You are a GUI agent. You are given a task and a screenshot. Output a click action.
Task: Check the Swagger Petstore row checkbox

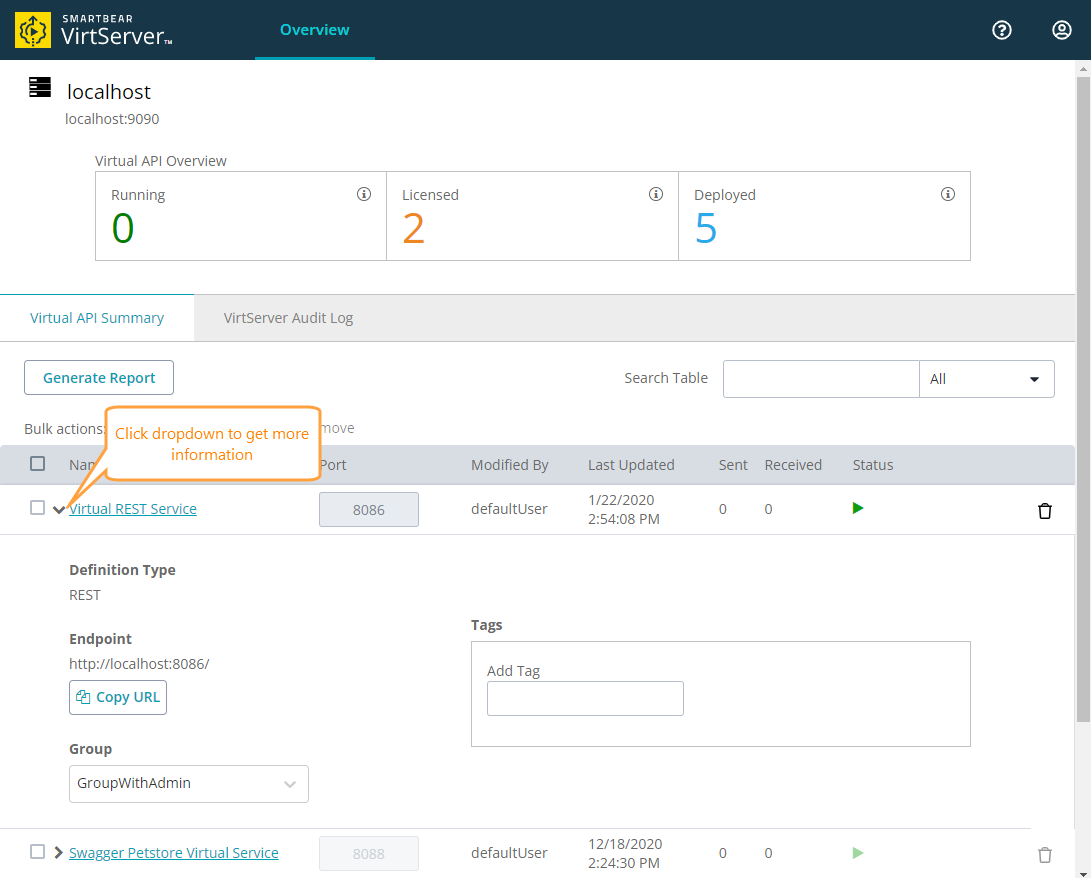[x=37, y=851]
